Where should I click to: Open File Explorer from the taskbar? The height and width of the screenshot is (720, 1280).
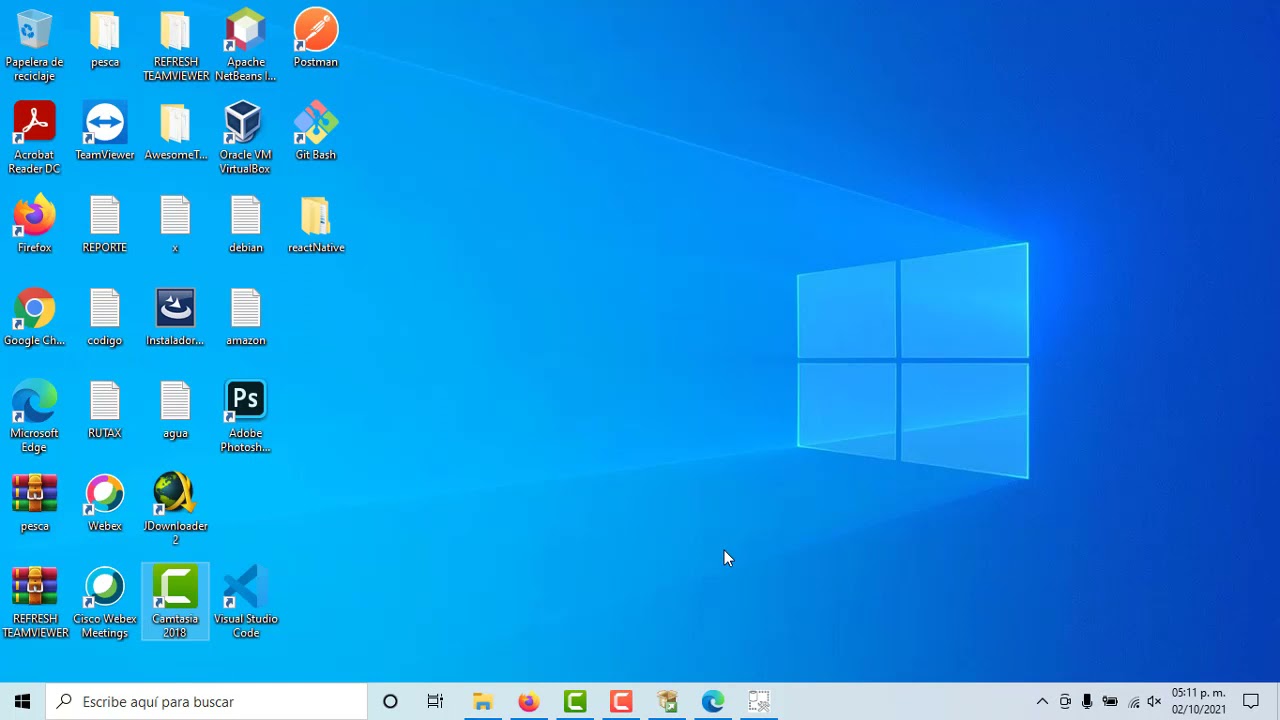(483, 701)
